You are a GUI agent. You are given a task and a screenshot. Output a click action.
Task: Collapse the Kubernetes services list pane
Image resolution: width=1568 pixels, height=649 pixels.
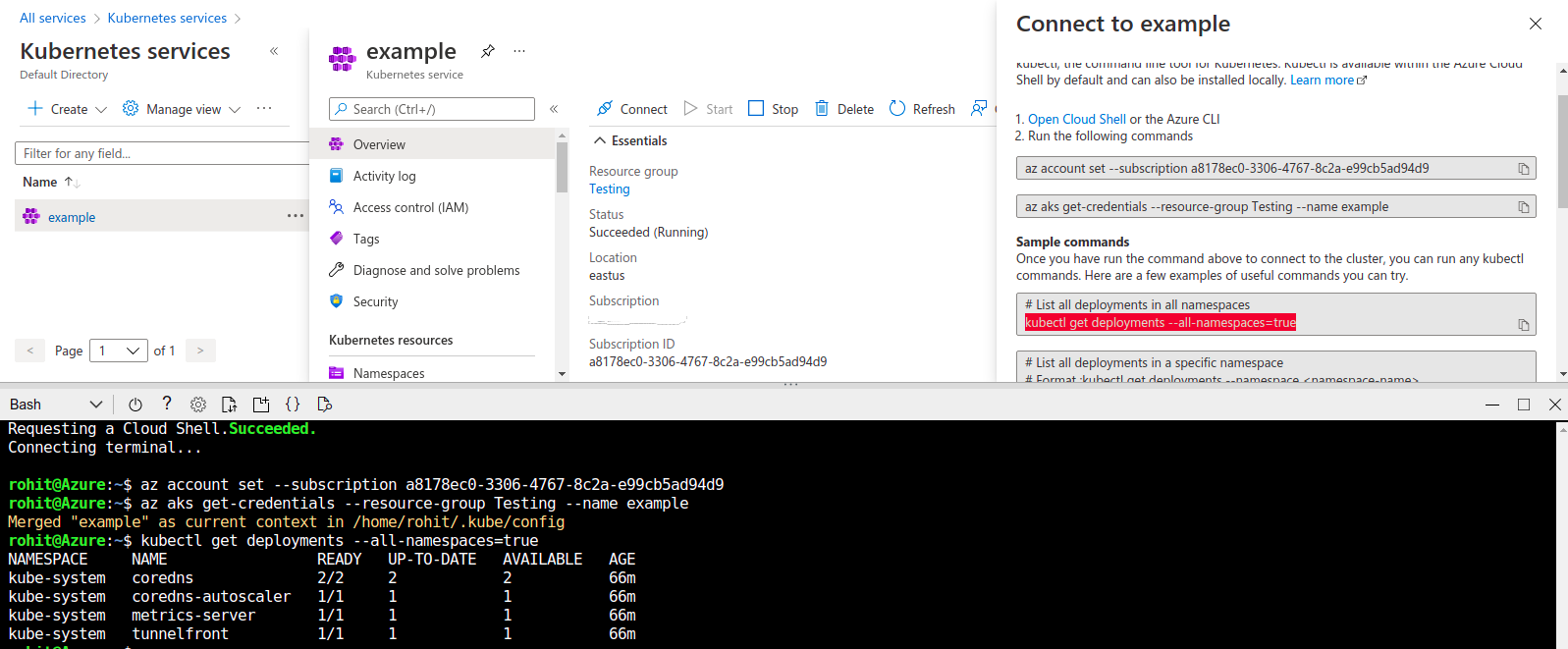(274, 51)
